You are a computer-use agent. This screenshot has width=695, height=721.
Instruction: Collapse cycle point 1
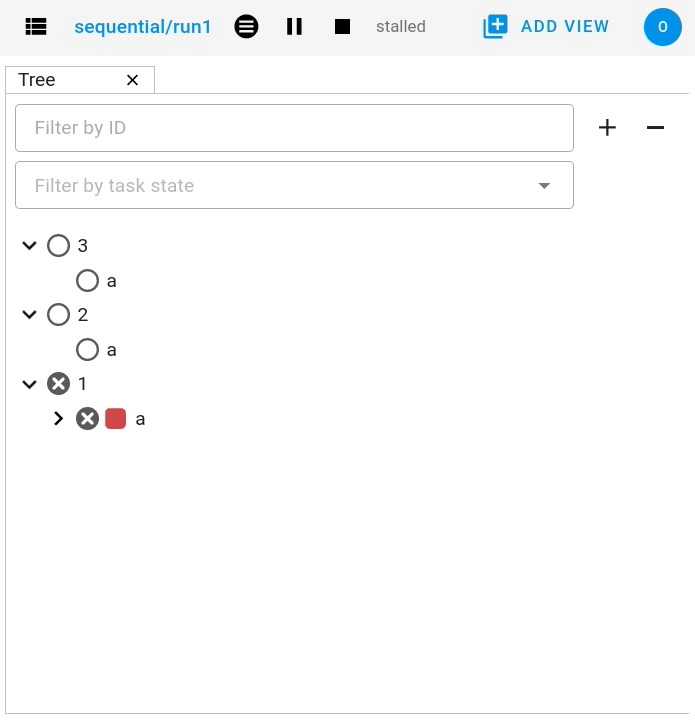click(x=29, y=384)
